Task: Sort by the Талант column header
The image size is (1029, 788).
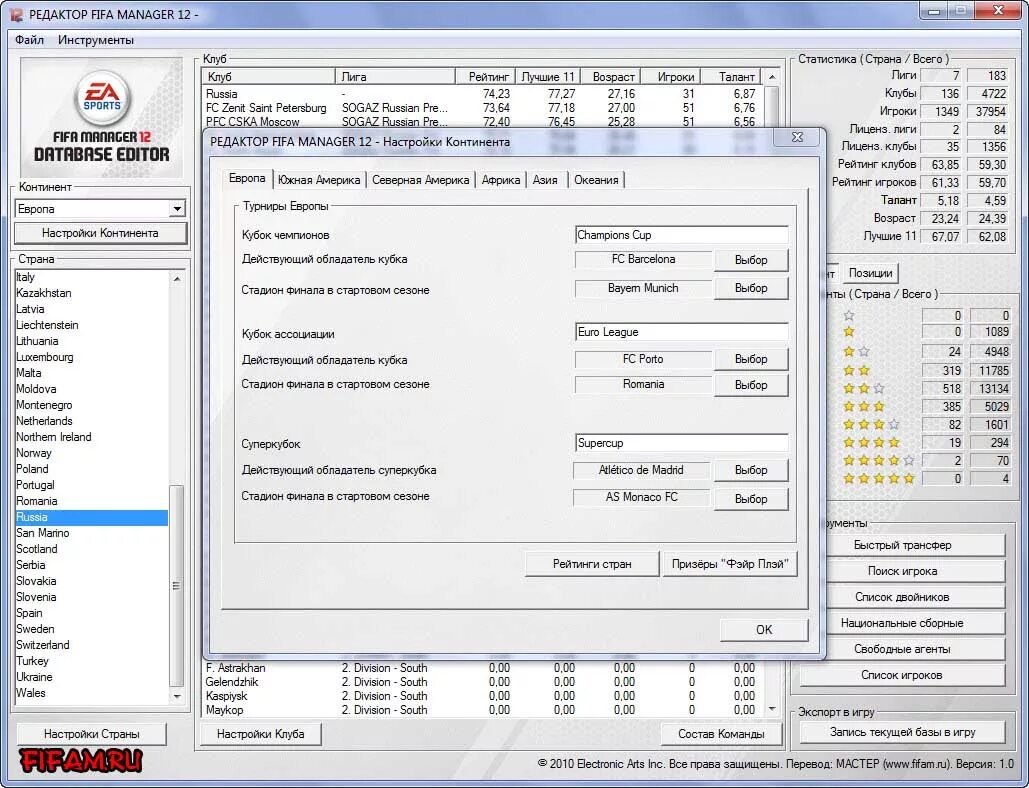Action: [x=730, y=77]
